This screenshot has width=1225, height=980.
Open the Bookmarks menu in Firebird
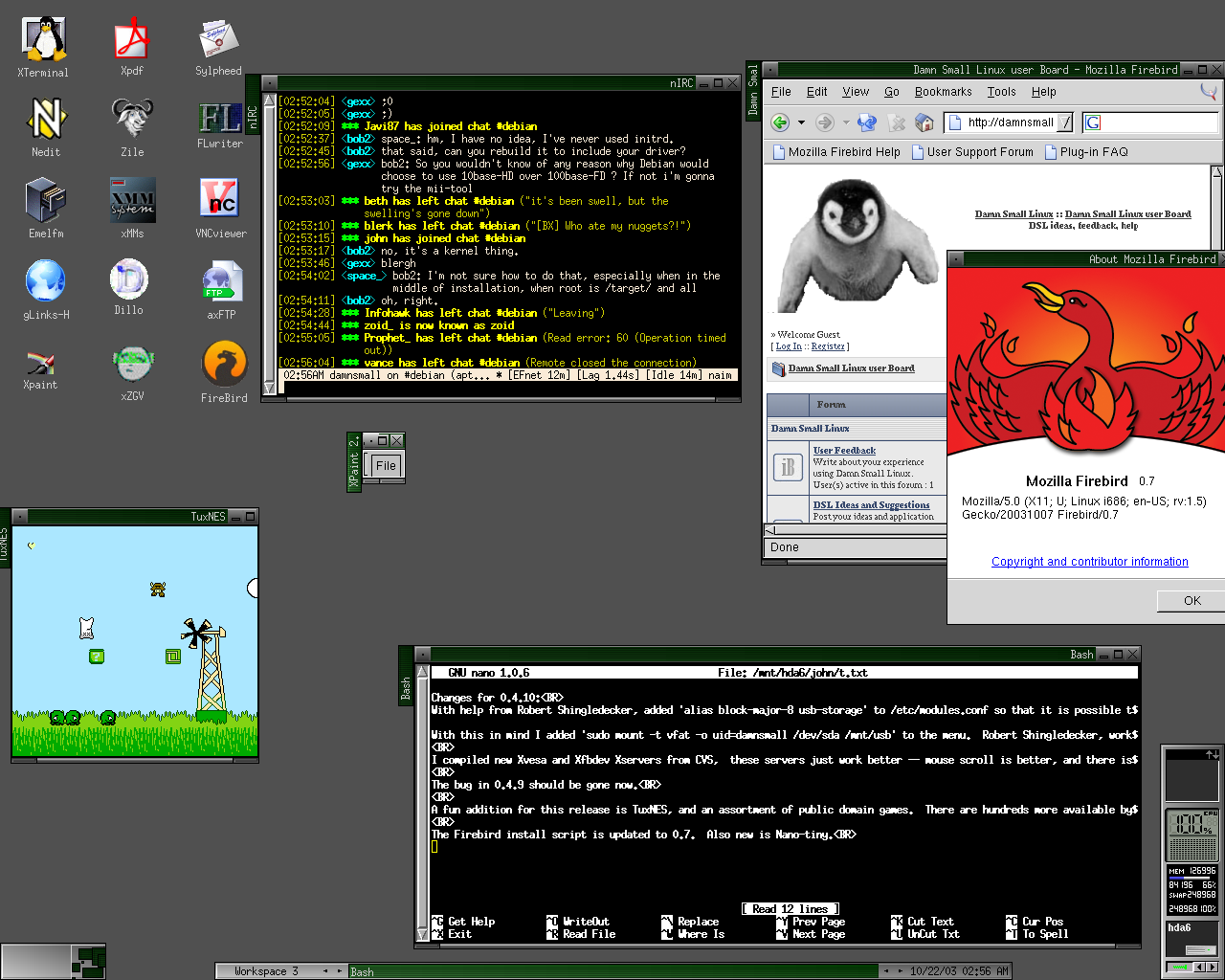(x=943, y=92)
